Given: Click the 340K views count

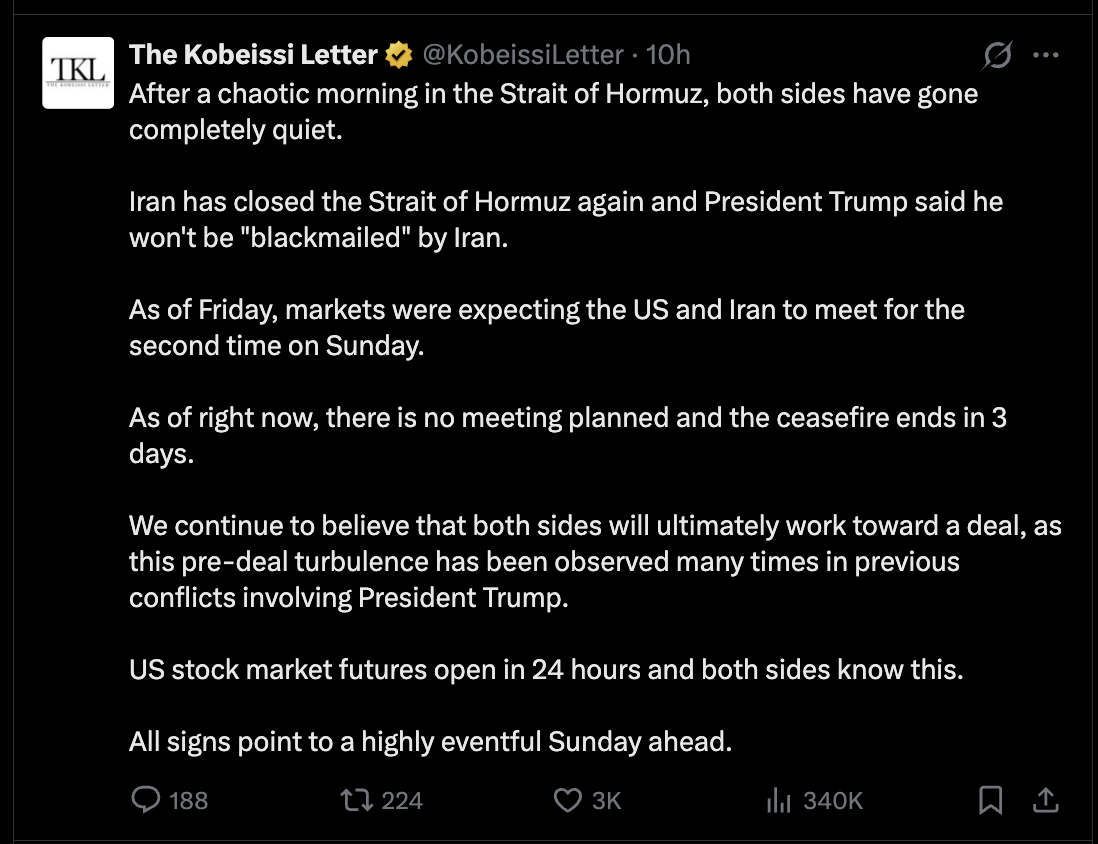Looking at the screenshot, I should click(x=833, y=800).
